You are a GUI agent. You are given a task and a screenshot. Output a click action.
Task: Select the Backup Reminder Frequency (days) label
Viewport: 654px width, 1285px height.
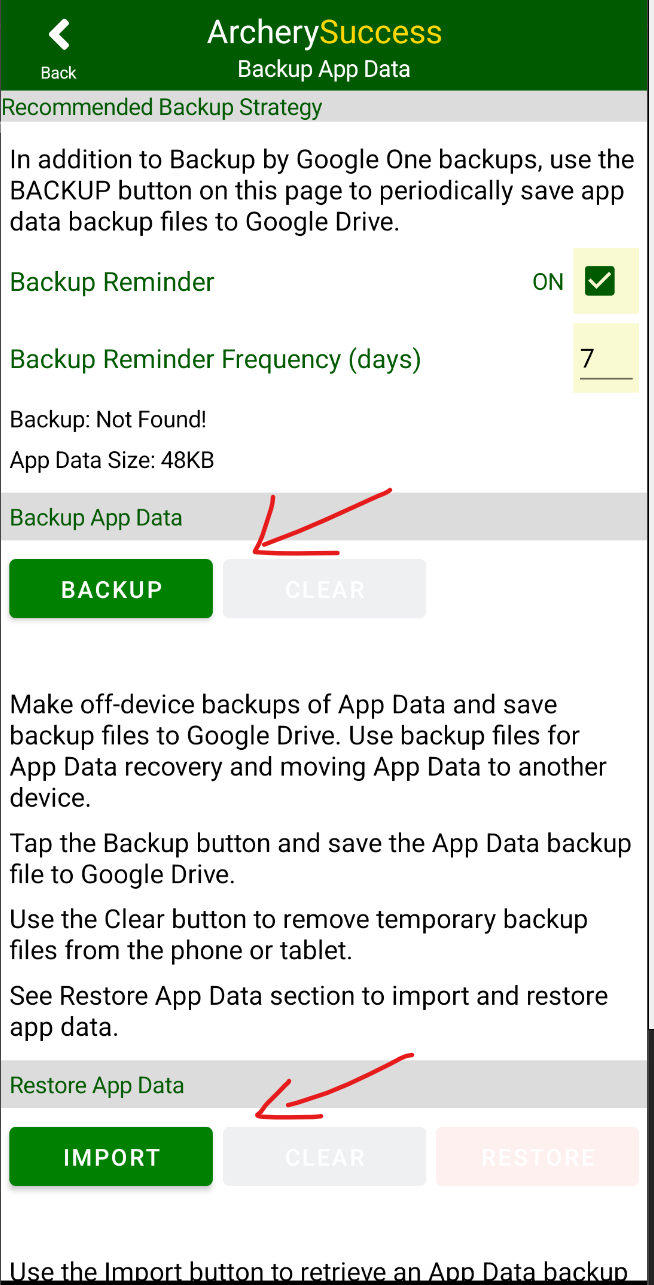(x=215, y=358)
